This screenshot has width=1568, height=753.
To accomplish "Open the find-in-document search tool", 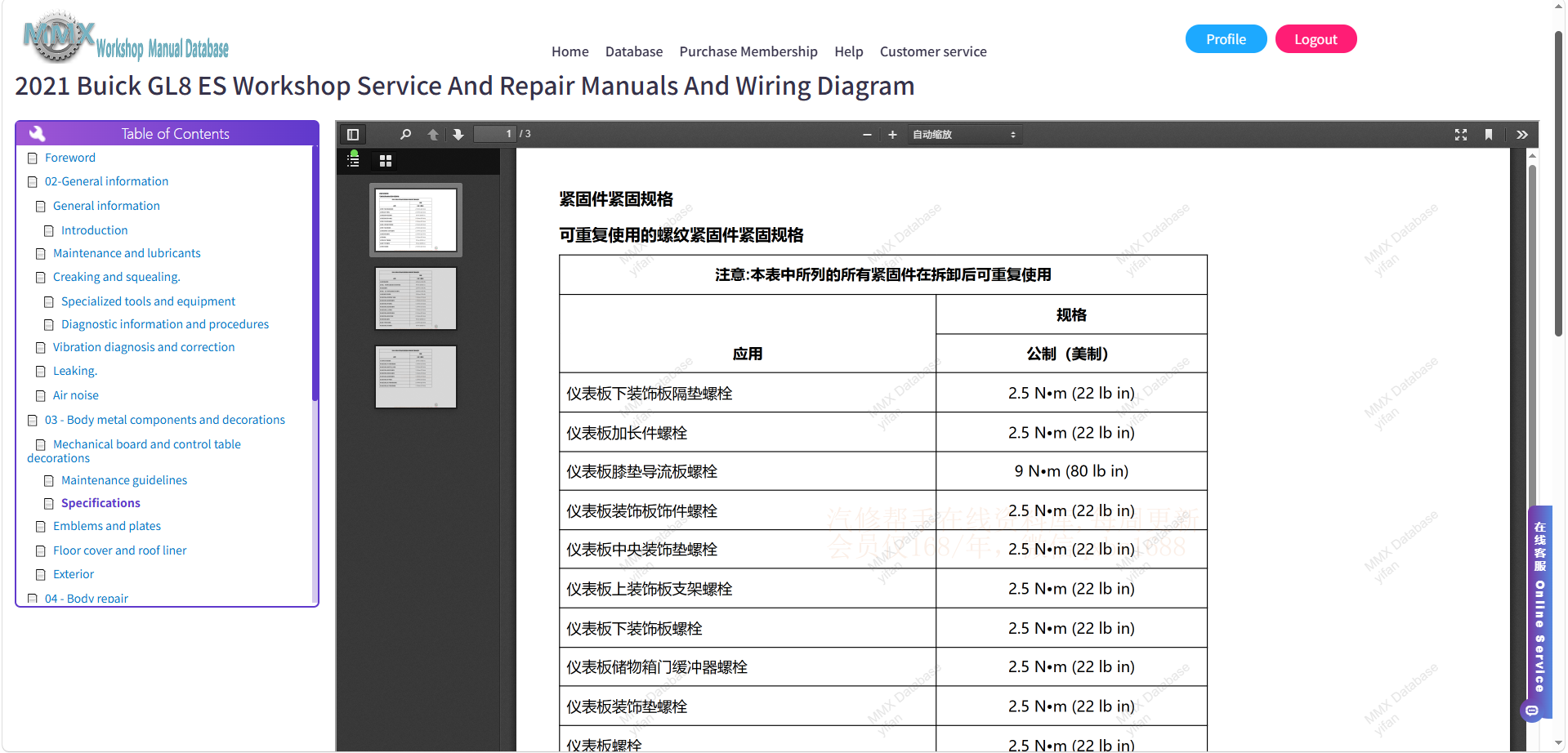I will click(405, 135).
